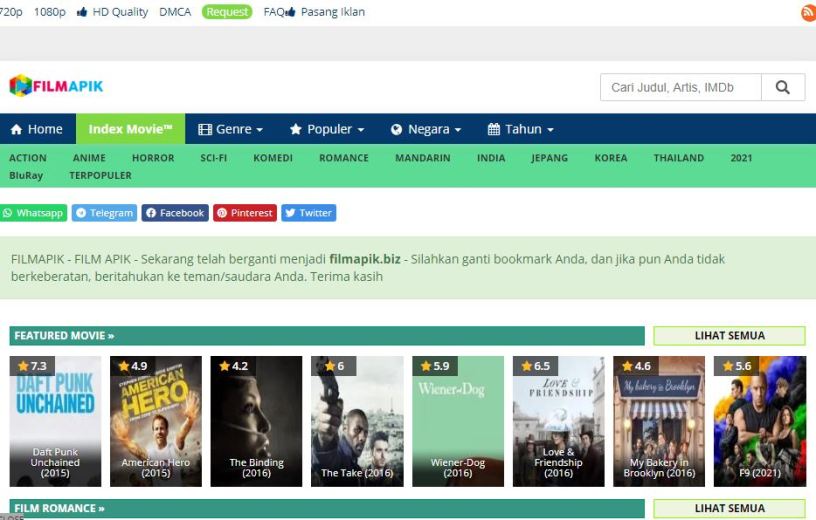Click the thumbs-up icon beside HD Quality
The height and width of the screenshot is (520, 816).
pyautogui.click(x=82, y=11)
